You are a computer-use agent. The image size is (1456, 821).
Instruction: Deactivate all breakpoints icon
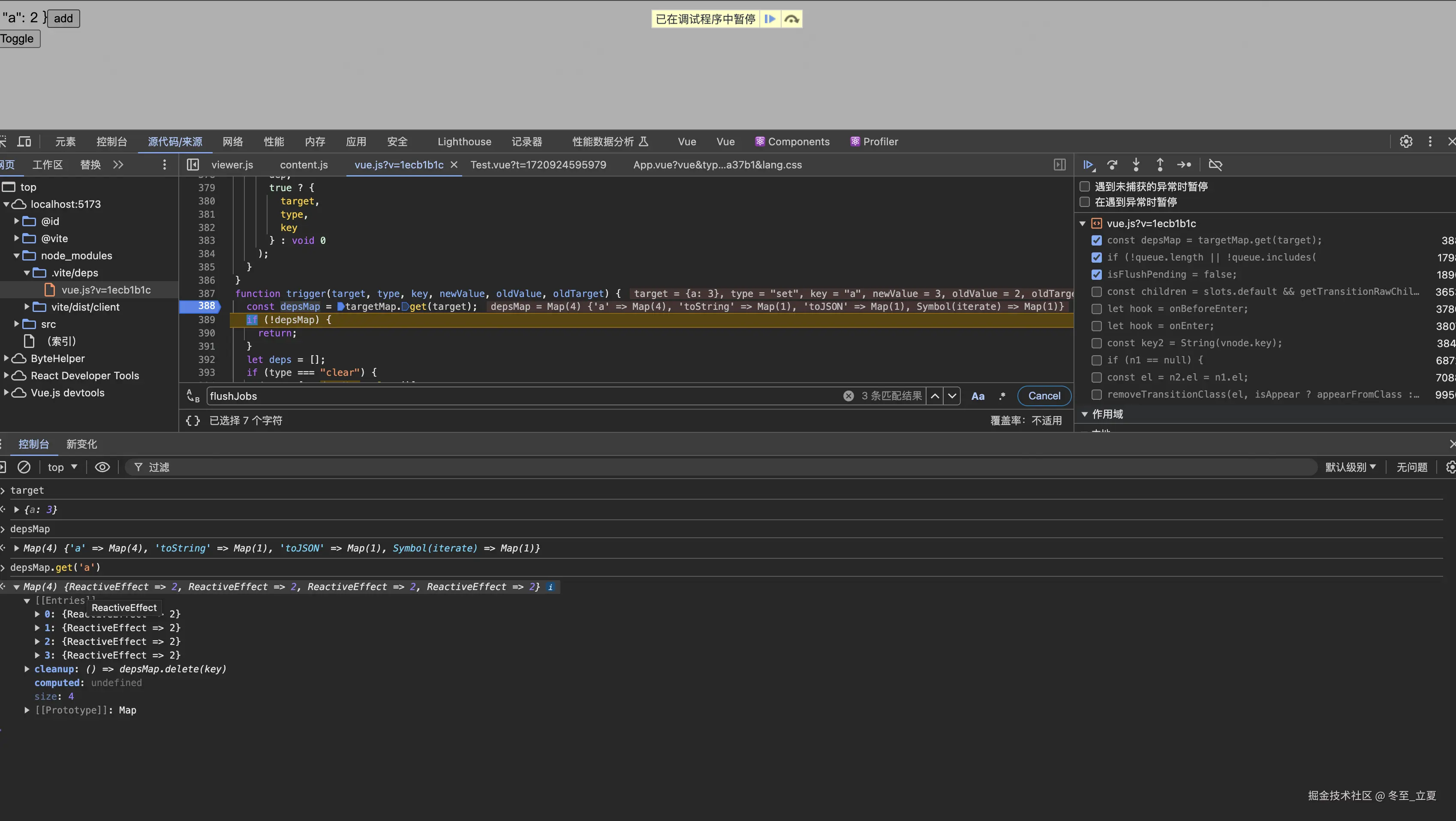[1215, 165]
